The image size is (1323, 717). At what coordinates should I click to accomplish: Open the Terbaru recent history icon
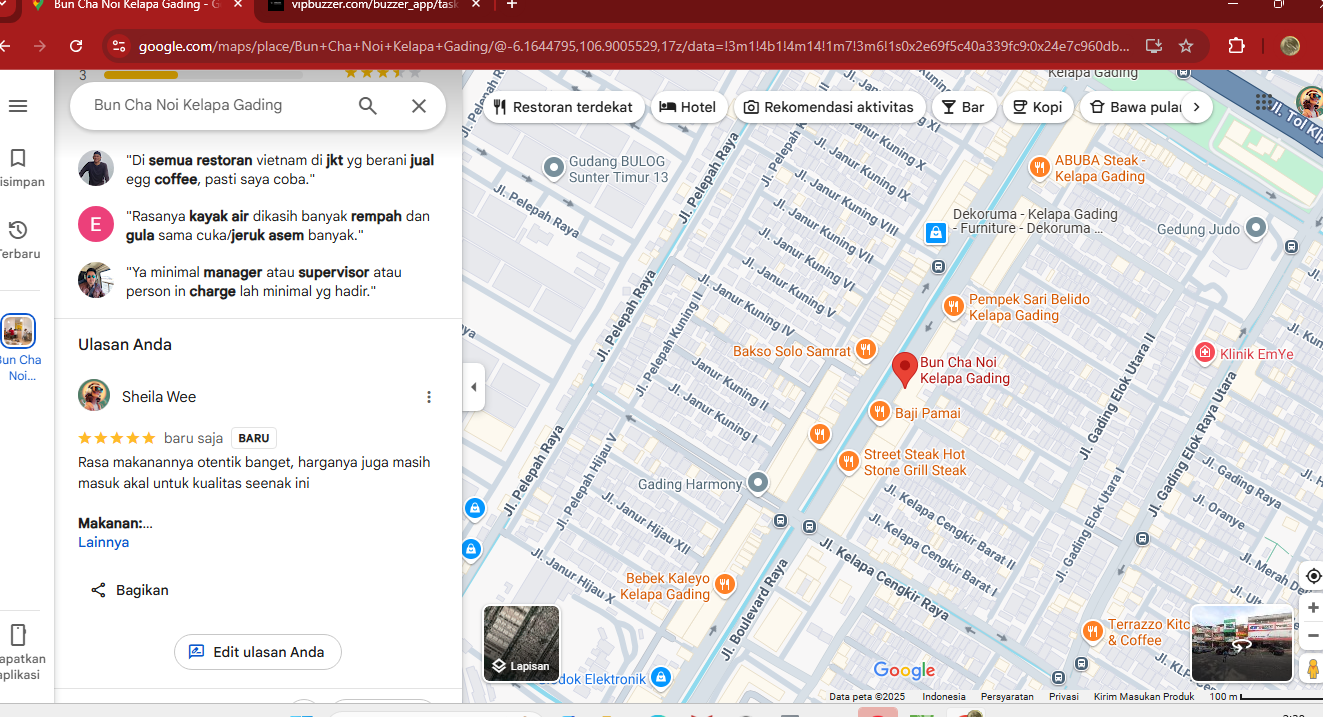click(x=18, y=230)
